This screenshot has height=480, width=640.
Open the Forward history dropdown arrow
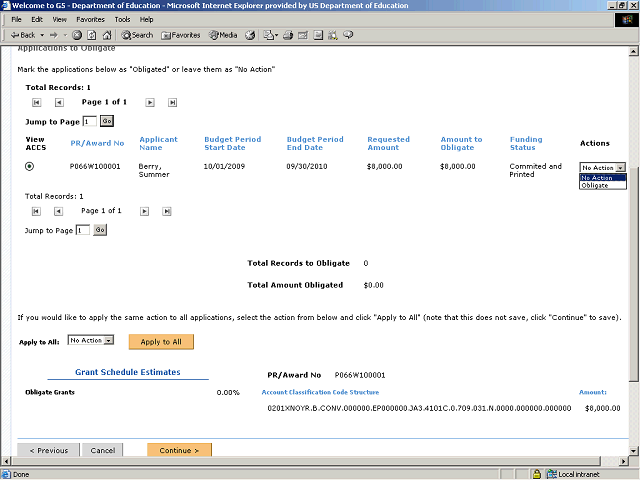(x=65, y=35)
